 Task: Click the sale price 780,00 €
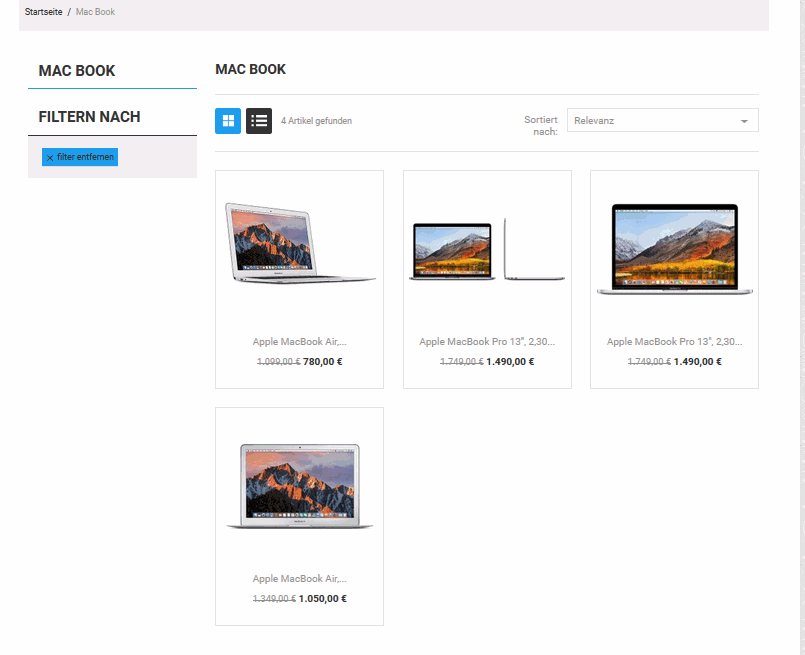tap(322, 361)
